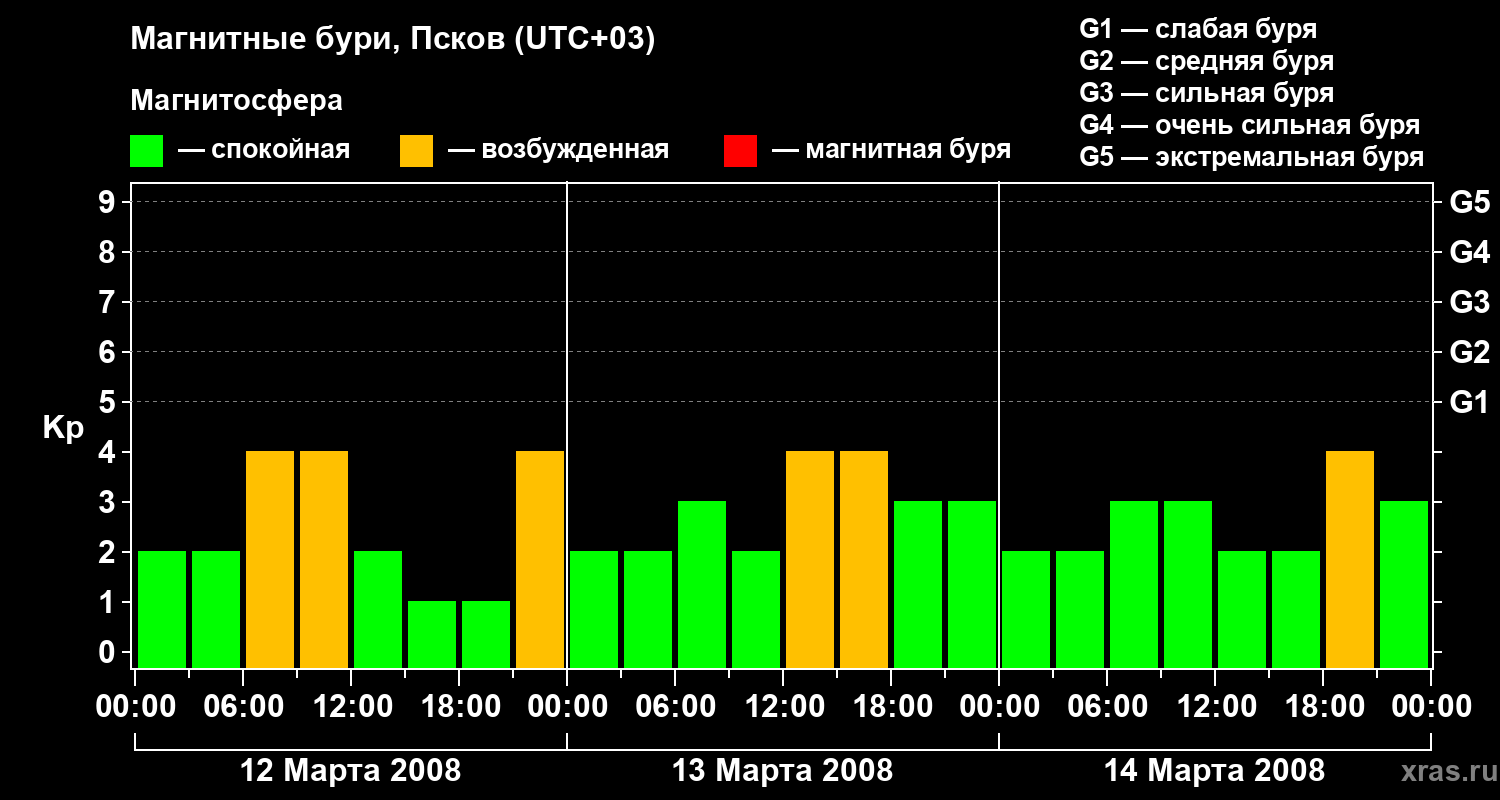Click the 14 March 21:00–00:00 green bar
Viewport: 1500px width, 800px height.
[1404, 584]
